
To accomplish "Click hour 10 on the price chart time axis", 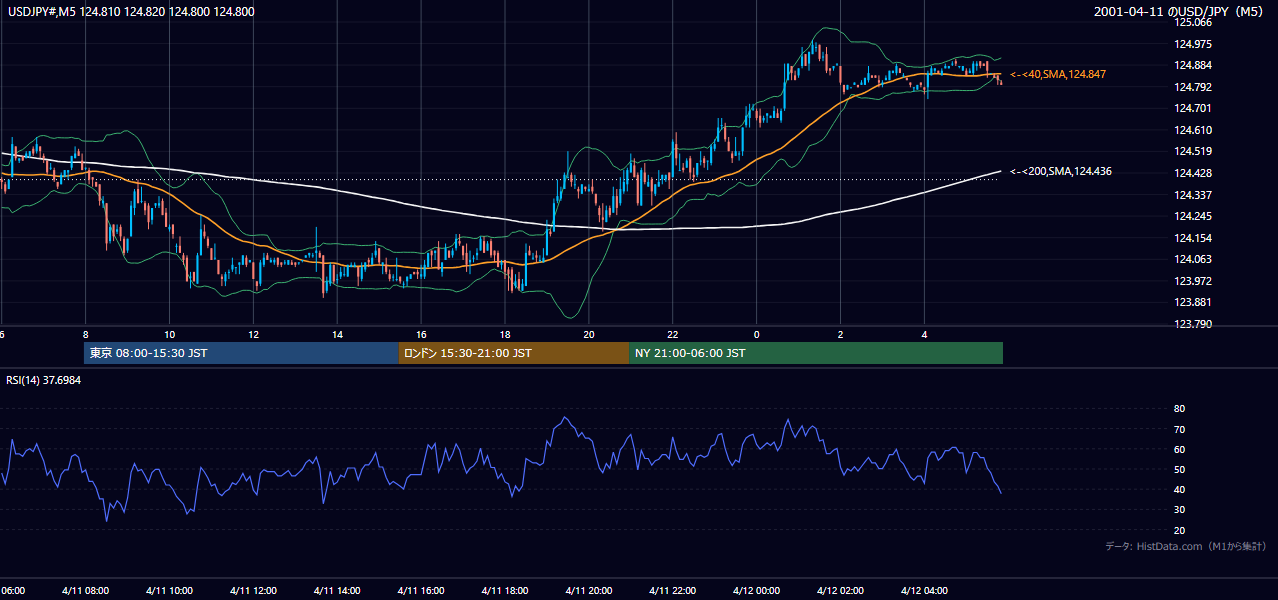I will click(x=170, y=334).
